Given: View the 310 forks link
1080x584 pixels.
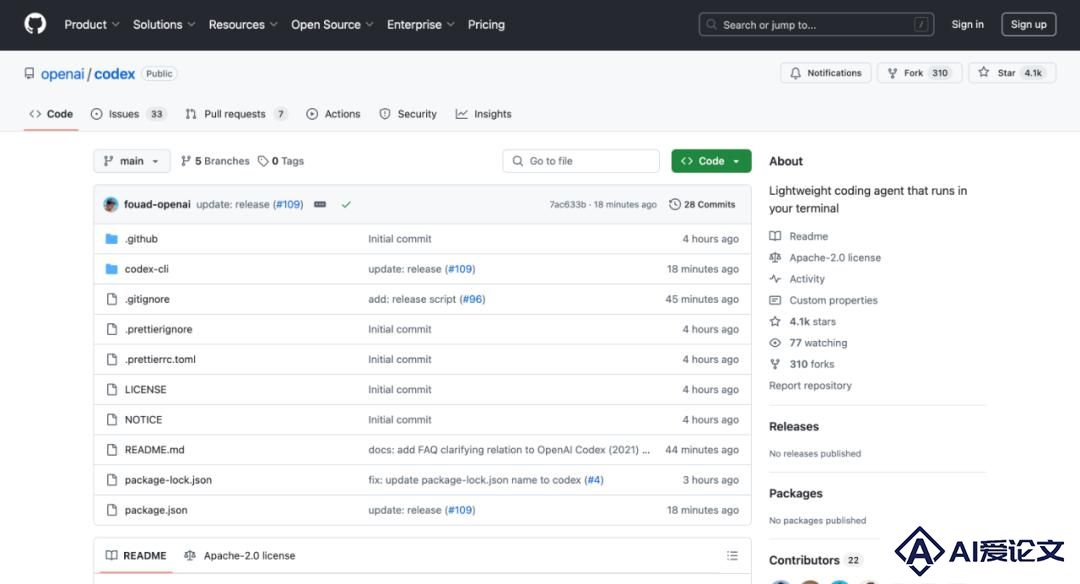Looking at the screenshot, I should pyautogui.click(x=802, y=364).
